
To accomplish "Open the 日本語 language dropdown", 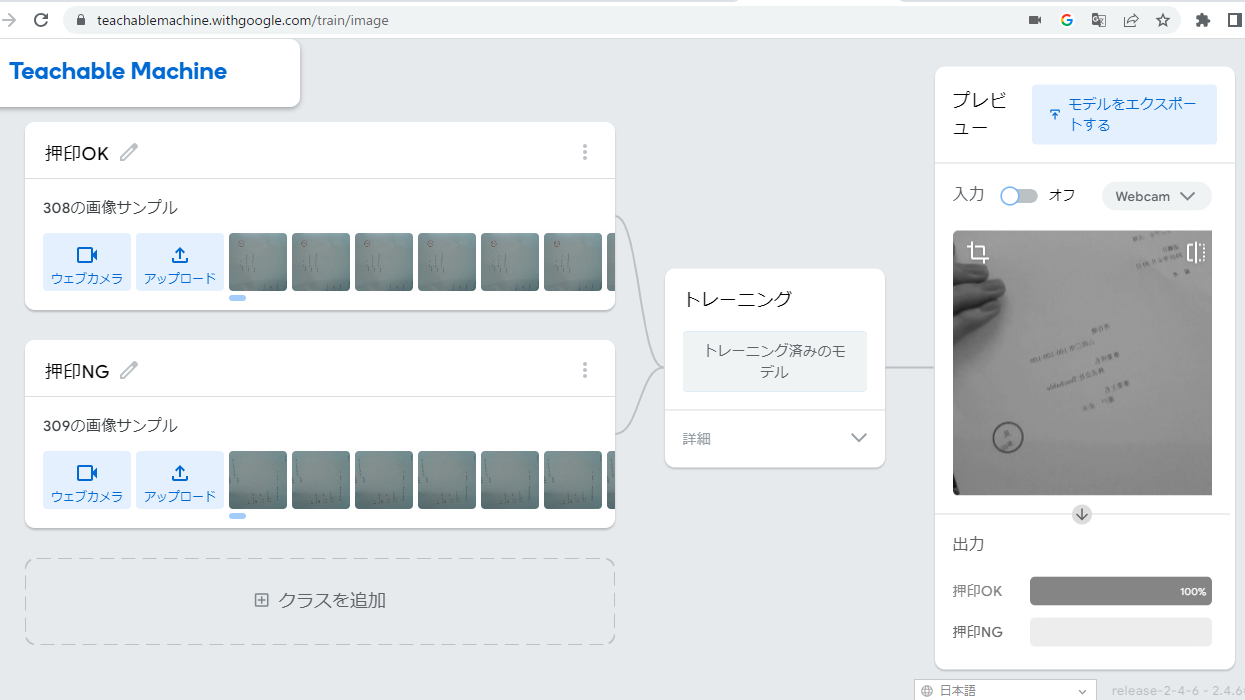I will click(1005, 690).
